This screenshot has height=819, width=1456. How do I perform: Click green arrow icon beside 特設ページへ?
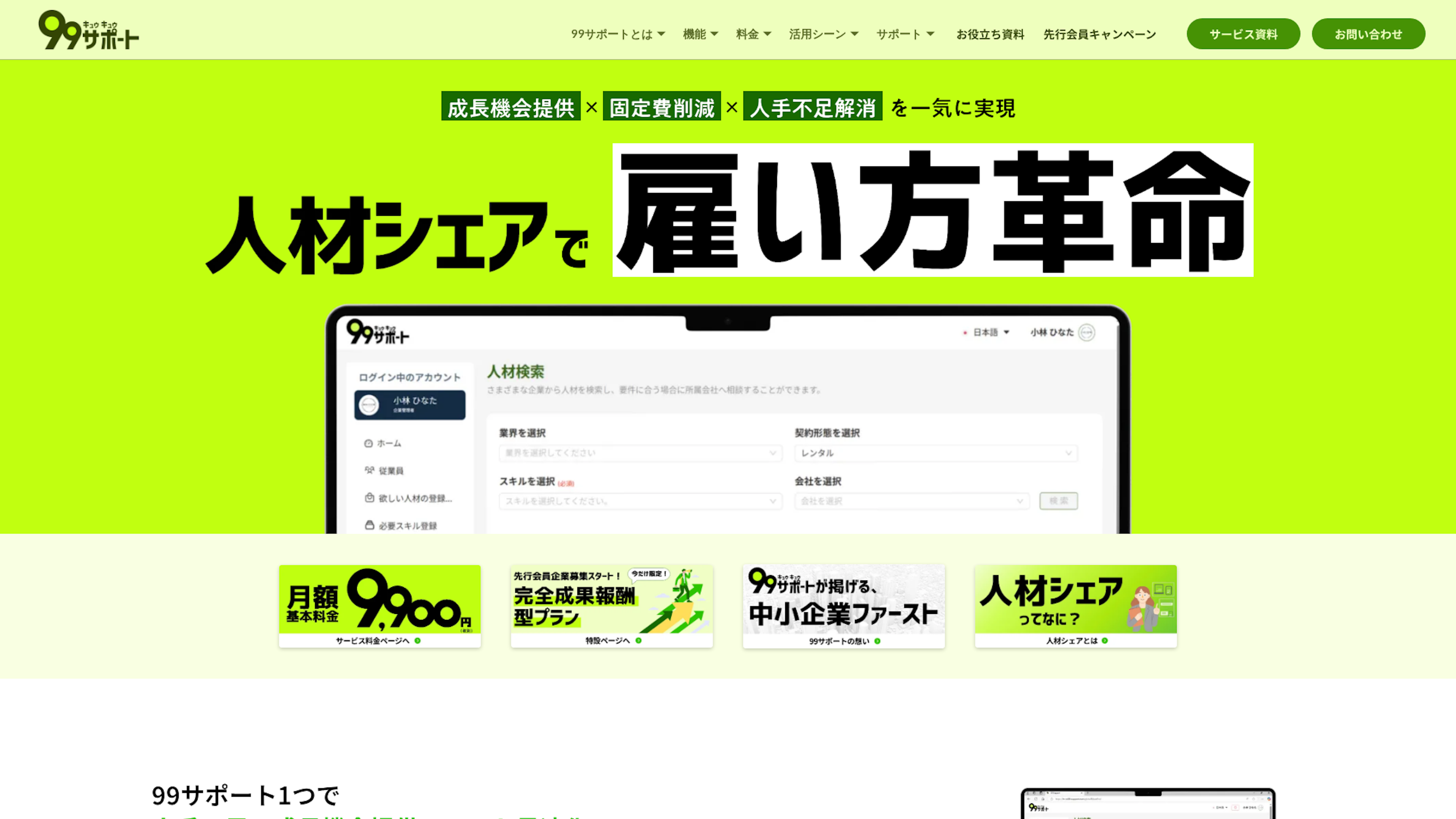tap(639, 640)
